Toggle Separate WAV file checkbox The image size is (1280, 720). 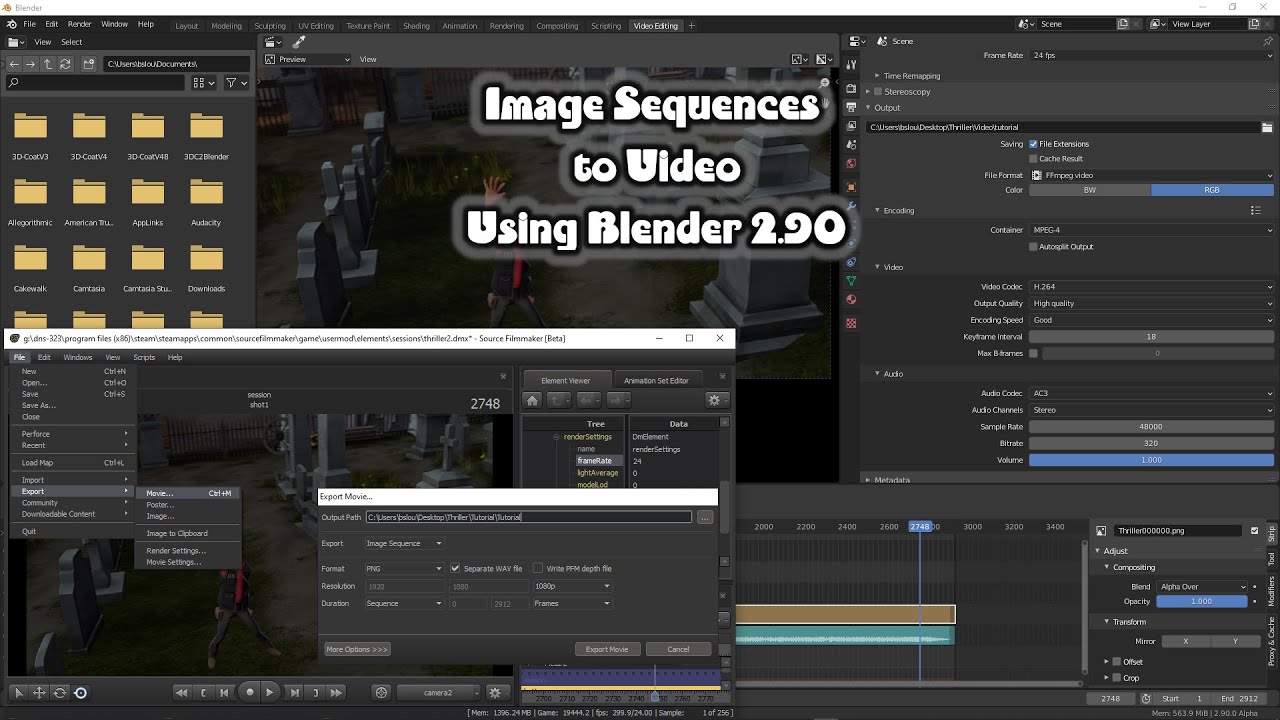coord(455,569)
